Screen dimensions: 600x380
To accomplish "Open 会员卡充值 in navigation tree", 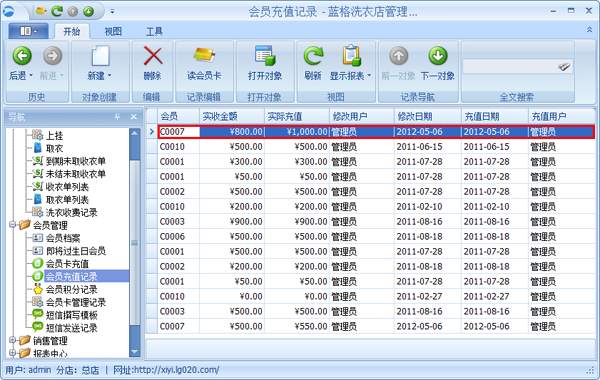I will 67,264.
